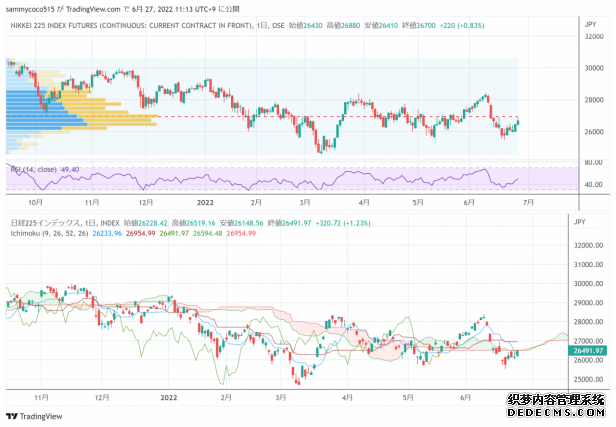Click 26000 on the futures price axis

coord(594,132)
